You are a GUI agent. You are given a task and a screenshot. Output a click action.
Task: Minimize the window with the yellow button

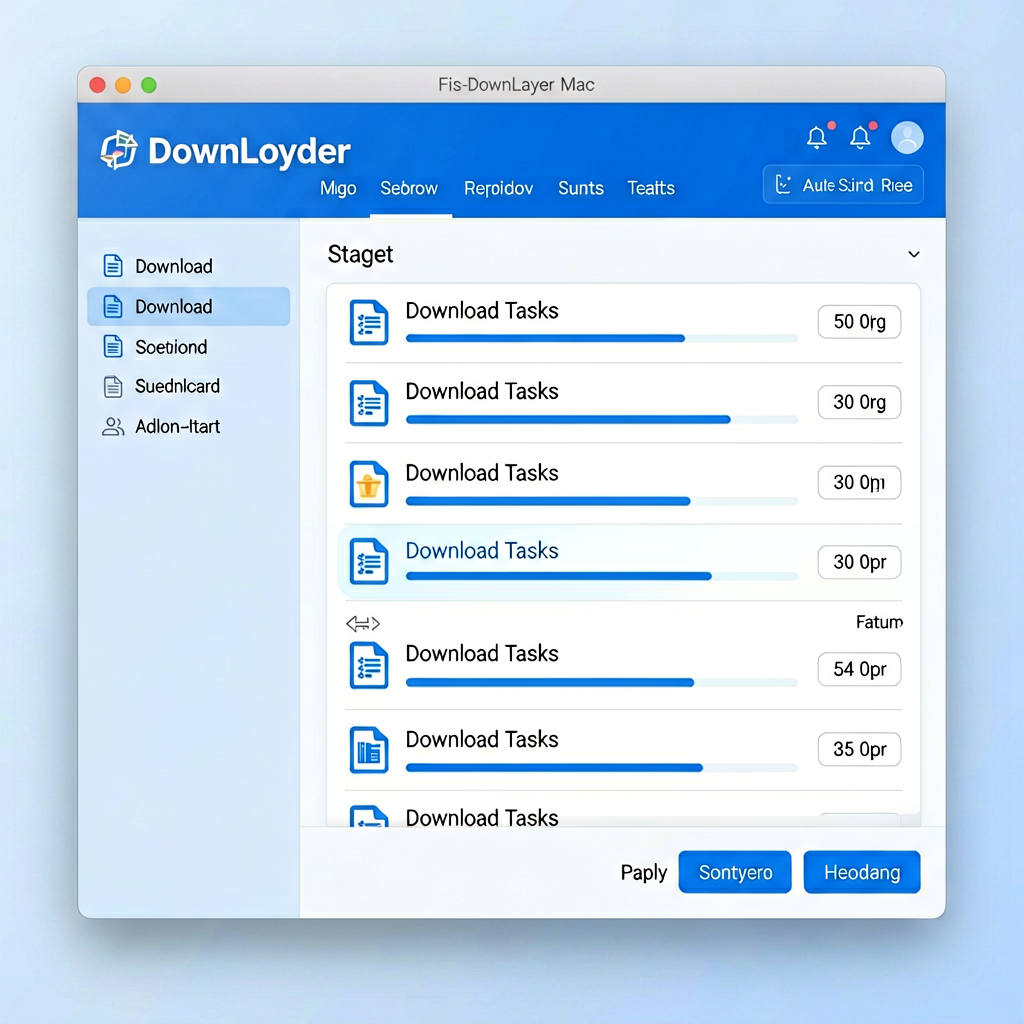point(123,85)
